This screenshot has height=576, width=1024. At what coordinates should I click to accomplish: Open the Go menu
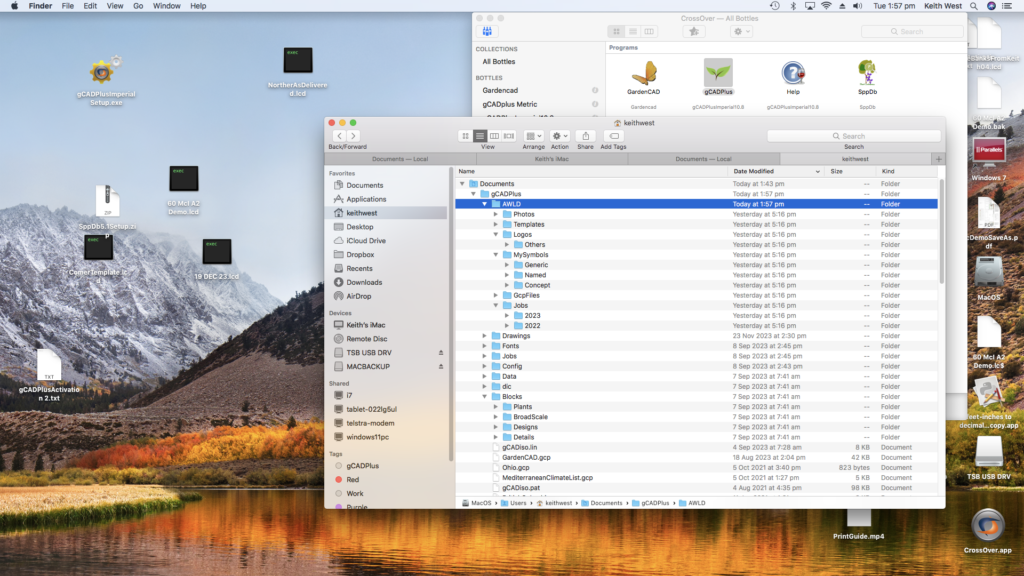point(138,6)
